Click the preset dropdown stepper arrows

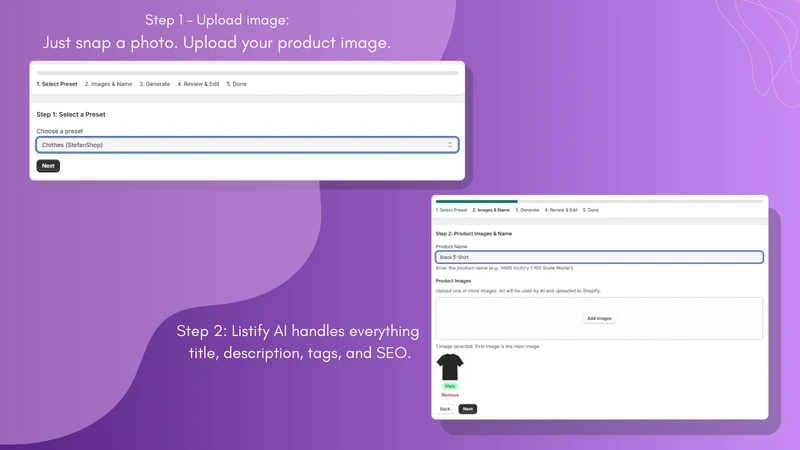[x=449, y=145]
